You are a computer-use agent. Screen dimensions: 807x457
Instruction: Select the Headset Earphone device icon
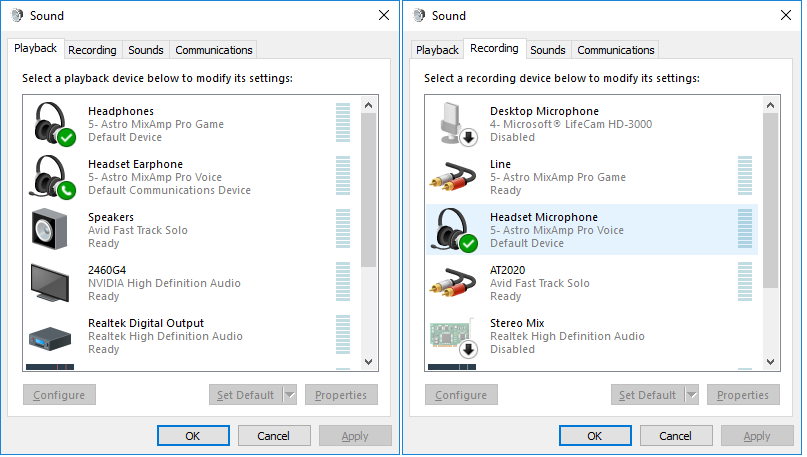coord(53,177)
